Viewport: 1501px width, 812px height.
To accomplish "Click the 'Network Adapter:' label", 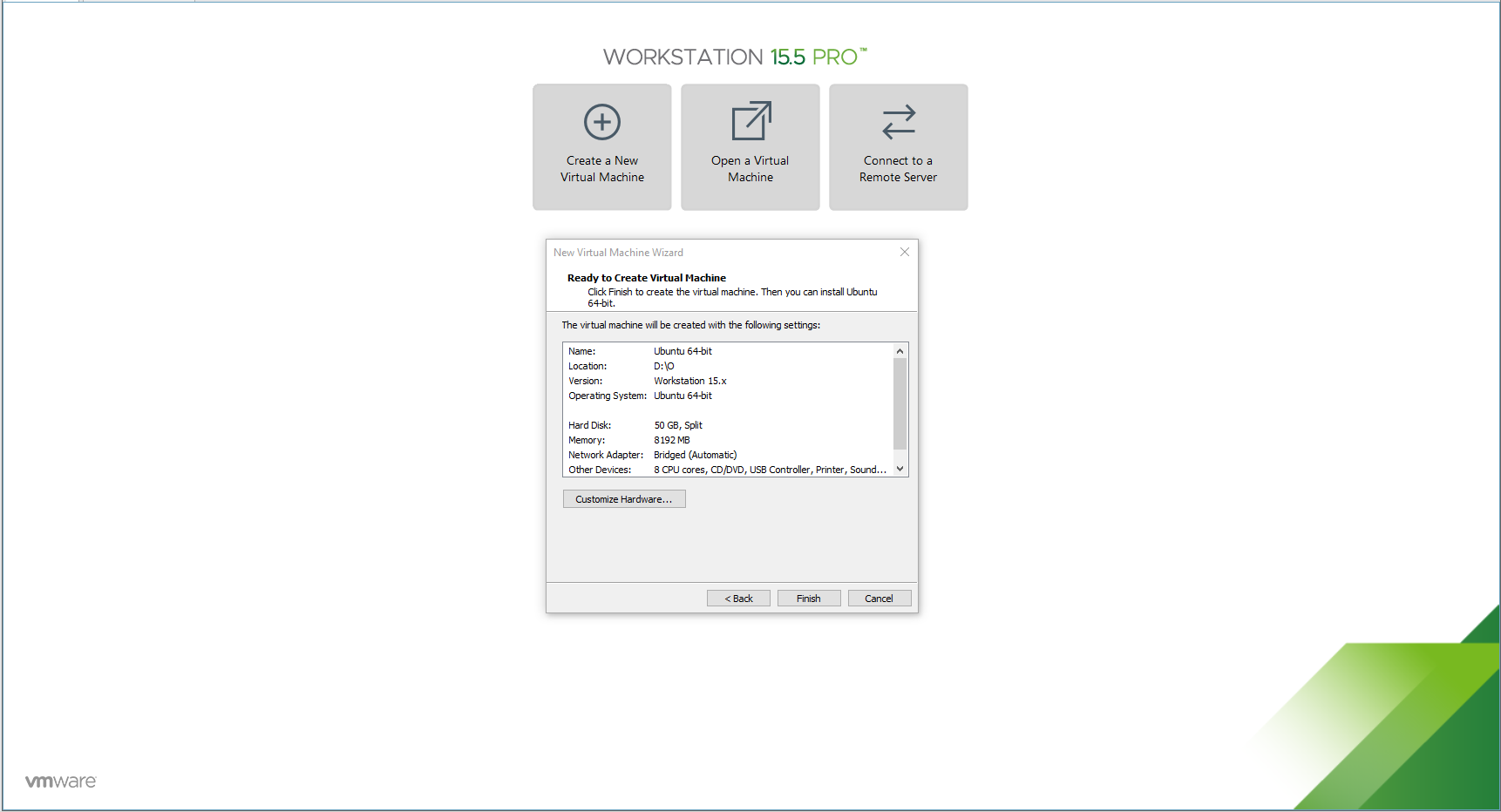I will (606, 455).
